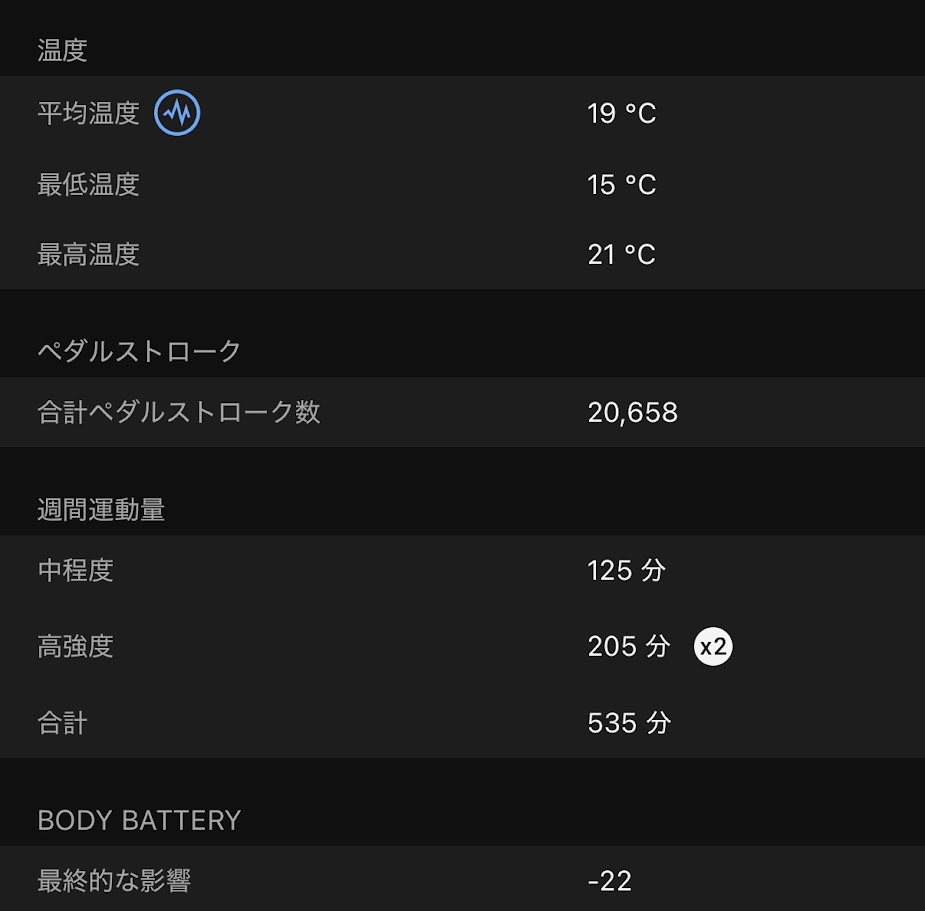Tap the BODY BATTERY section header
The image size is (925, 911).
click(x=139, y=820)
